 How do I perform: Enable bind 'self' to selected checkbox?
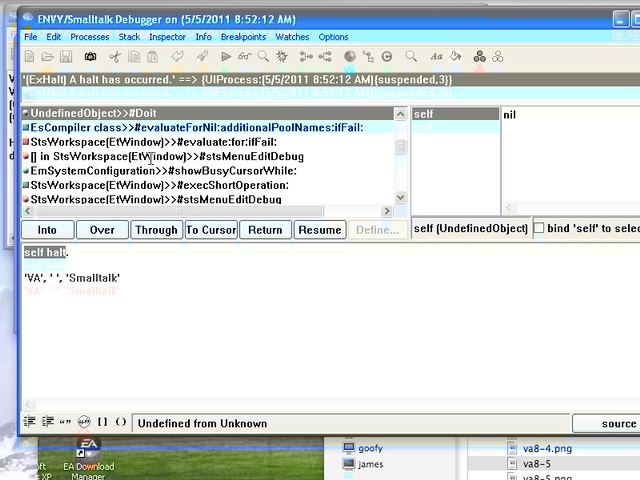pyautogui.click(x=539, y=228)
